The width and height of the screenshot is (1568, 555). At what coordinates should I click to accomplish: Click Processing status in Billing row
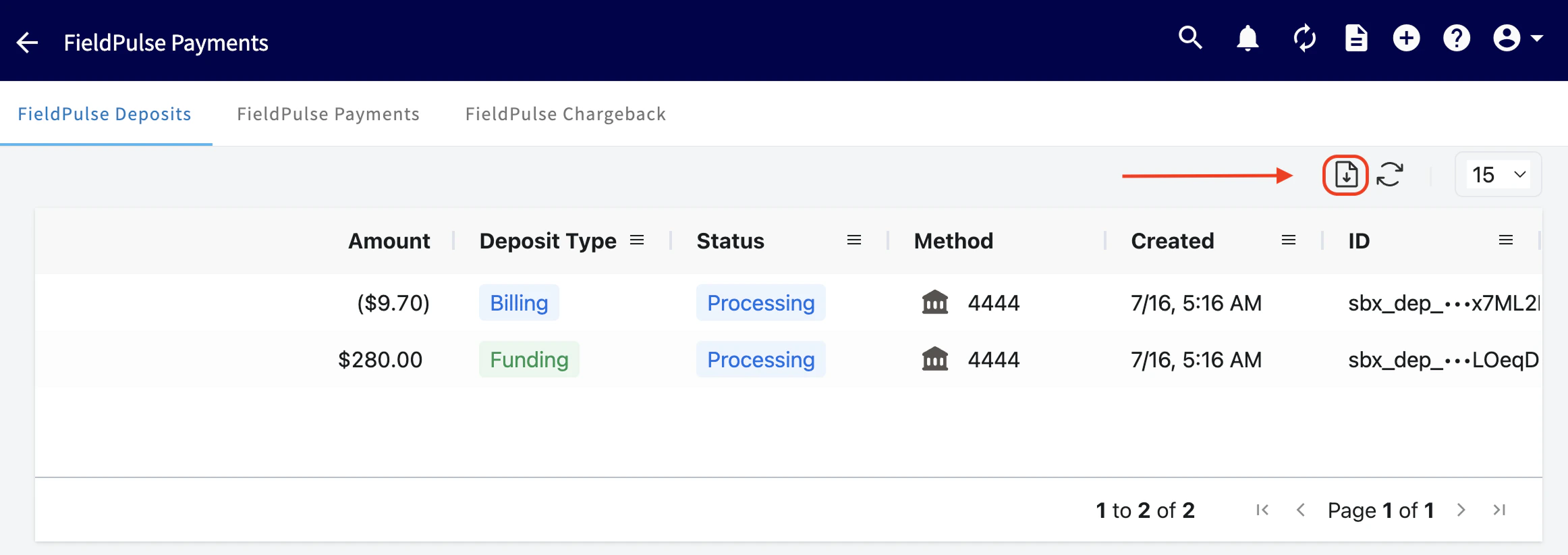[761, 303]
